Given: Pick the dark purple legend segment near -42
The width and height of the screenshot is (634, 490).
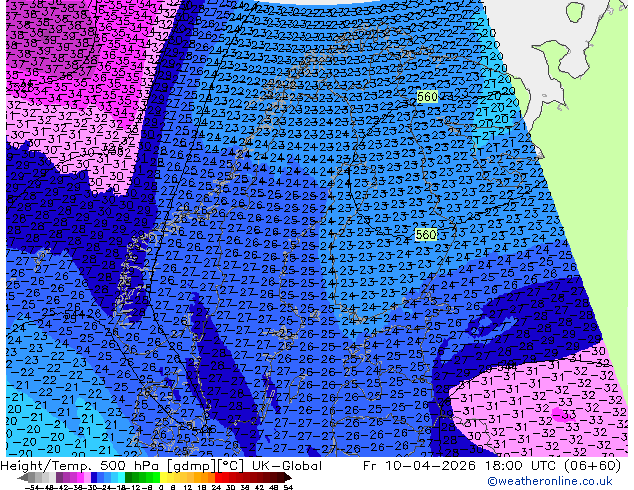Looking at the screenshot, I should (59, 478).
